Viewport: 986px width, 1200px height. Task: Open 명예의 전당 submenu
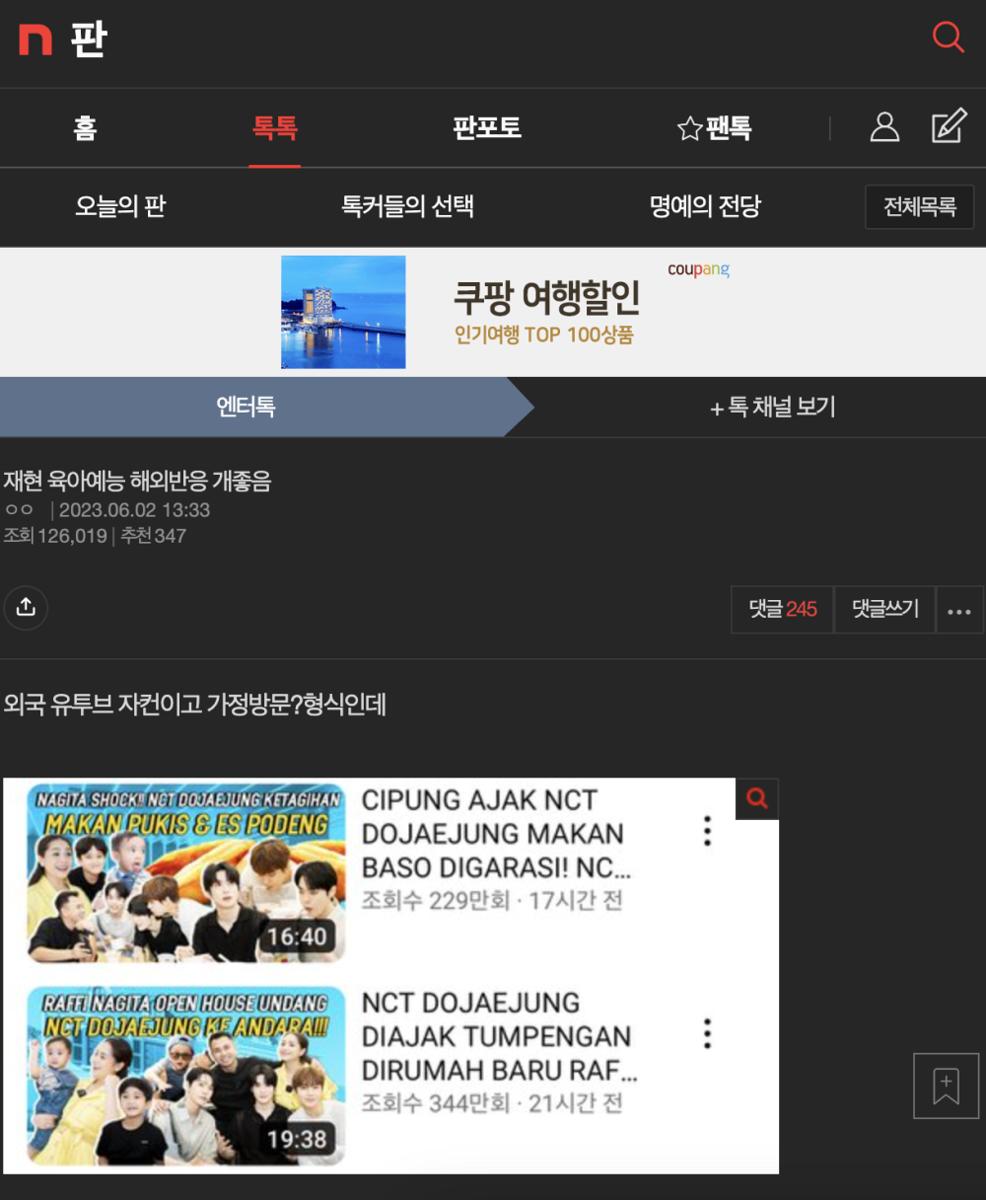(x=705, y=207)
